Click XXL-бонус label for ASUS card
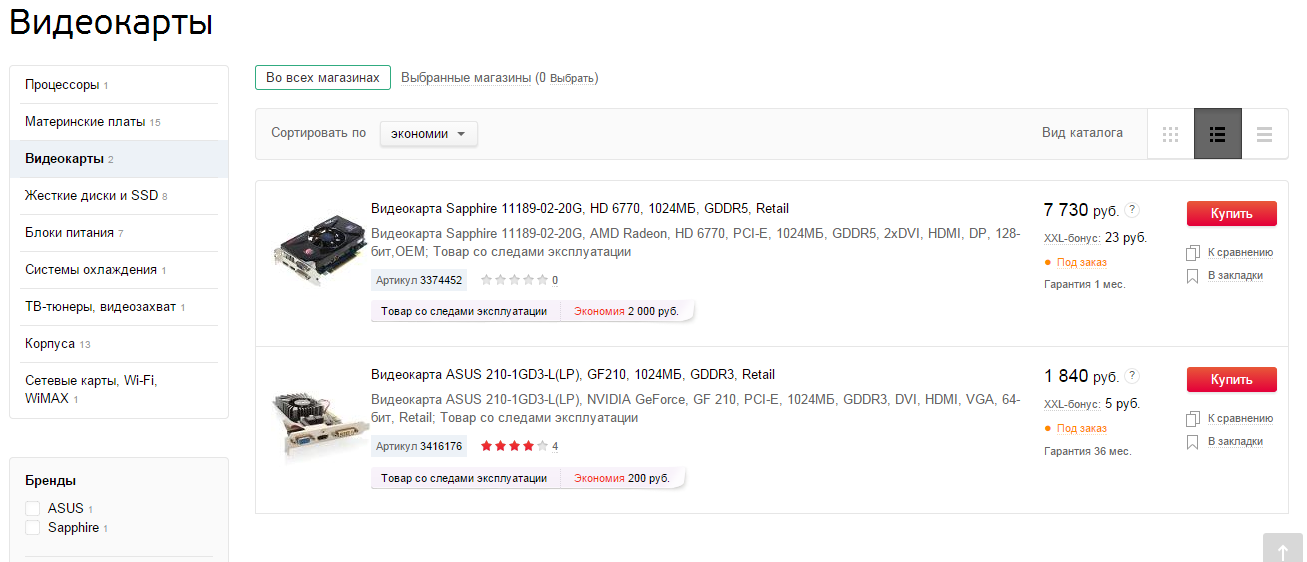This screenshot has height=562, width=1307. [x=1072, y=405]
